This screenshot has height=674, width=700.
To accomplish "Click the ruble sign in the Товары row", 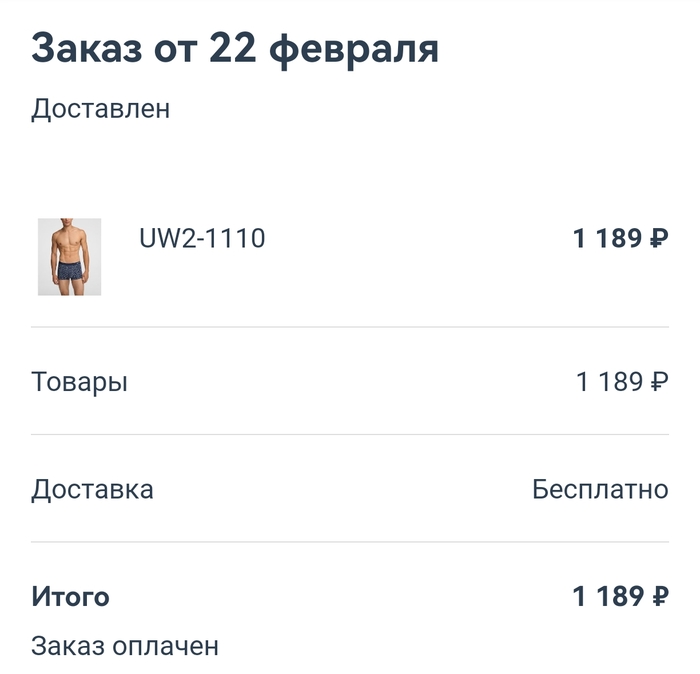I will click(659, 382).
